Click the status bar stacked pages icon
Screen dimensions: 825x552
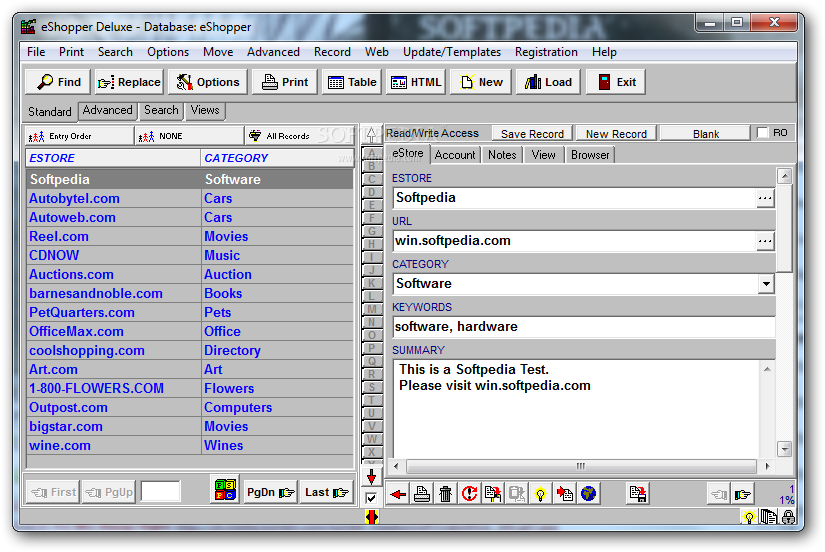769,517
